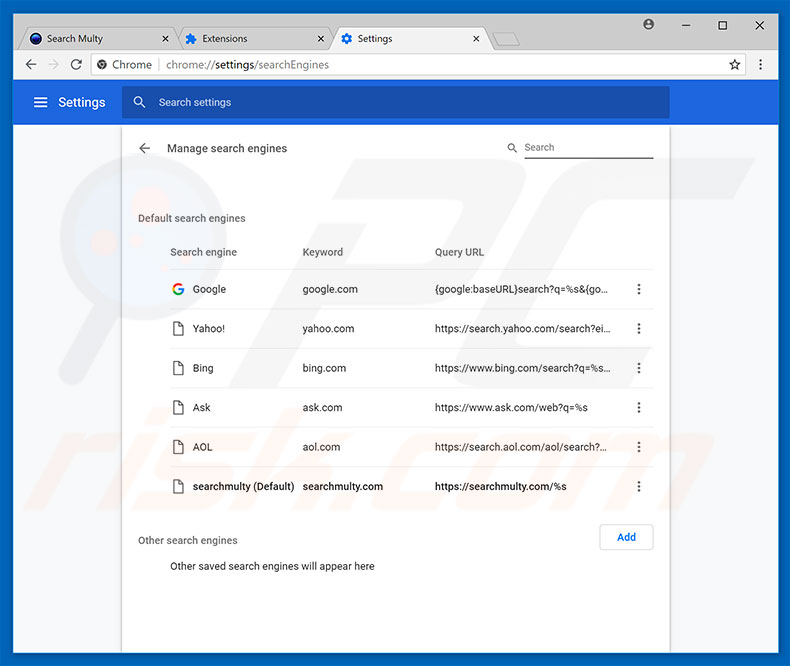Click the search engines filter field
This screenshot has width=790, height=666.
pyautogui.click(x=588, y=148)
